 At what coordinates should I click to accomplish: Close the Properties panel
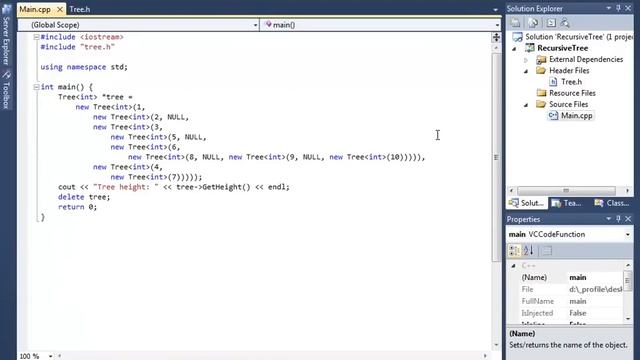click(628, 219)
